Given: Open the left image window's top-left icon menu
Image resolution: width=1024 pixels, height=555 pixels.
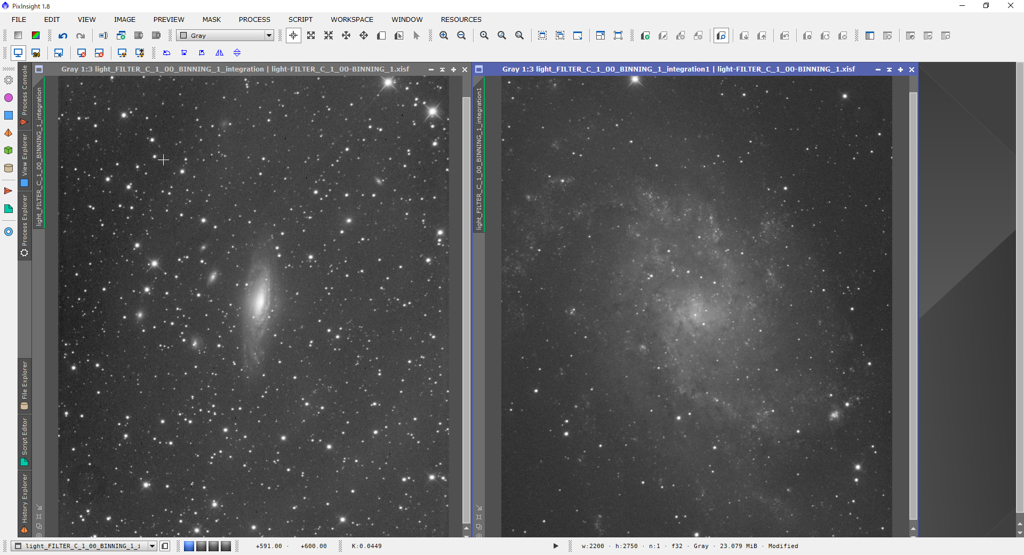Looking at the screenshot, I should tap(39, 69).
